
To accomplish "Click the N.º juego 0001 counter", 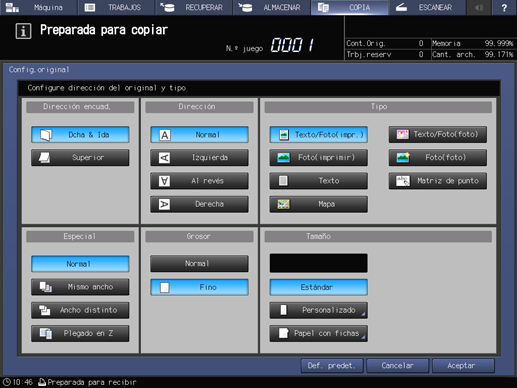I will coord(292,45).
